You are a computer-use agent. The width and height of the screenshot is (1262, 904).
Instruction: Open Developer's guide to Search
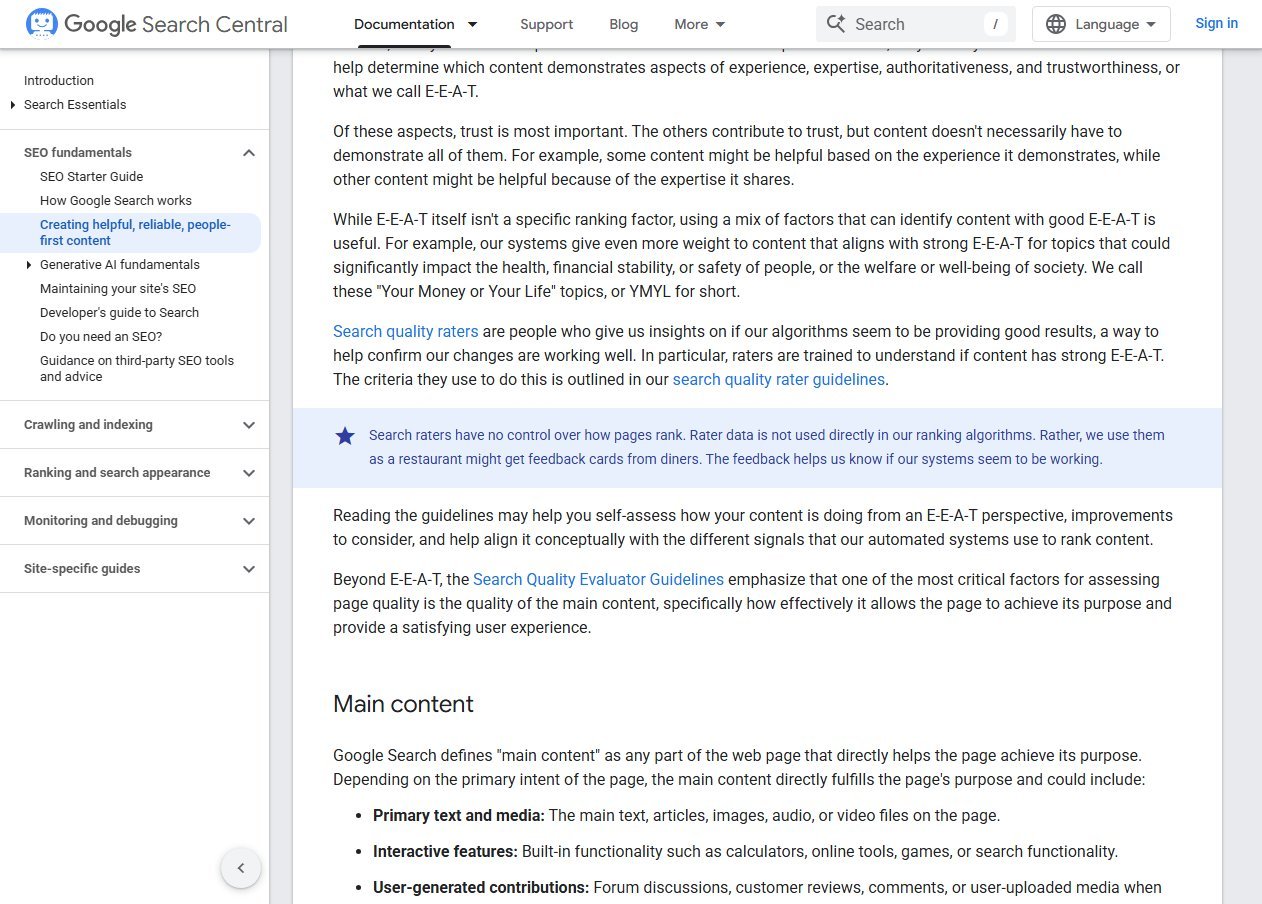pos(119,313)
